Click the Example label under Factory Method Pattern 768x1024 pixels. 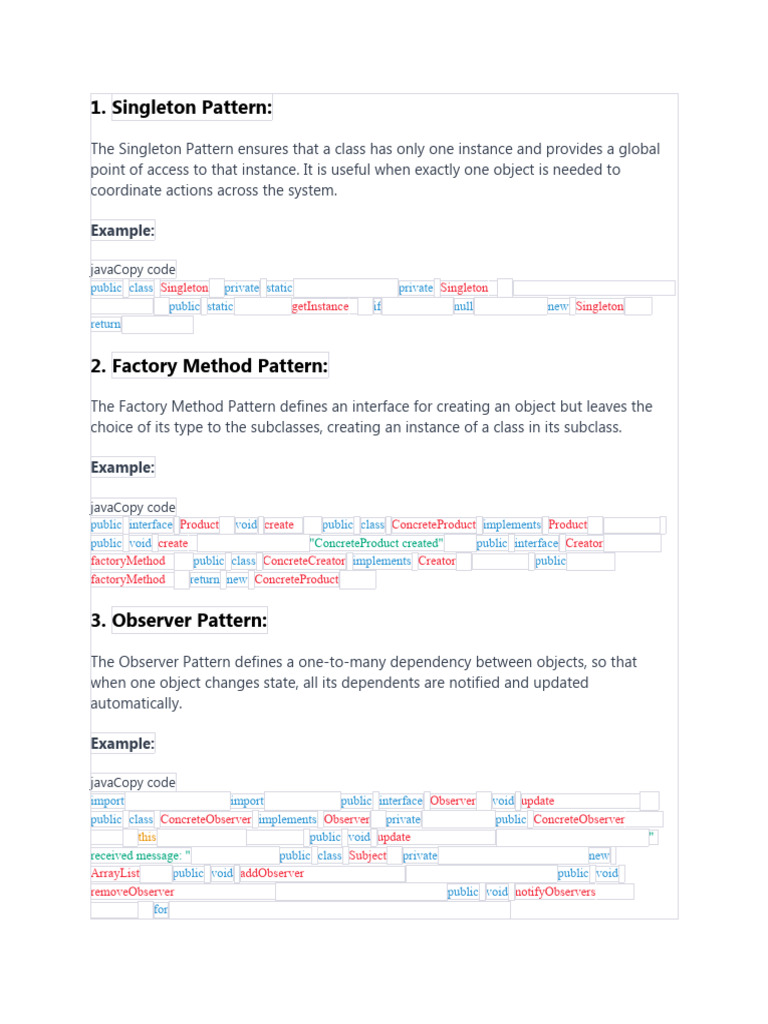(123, 467)
